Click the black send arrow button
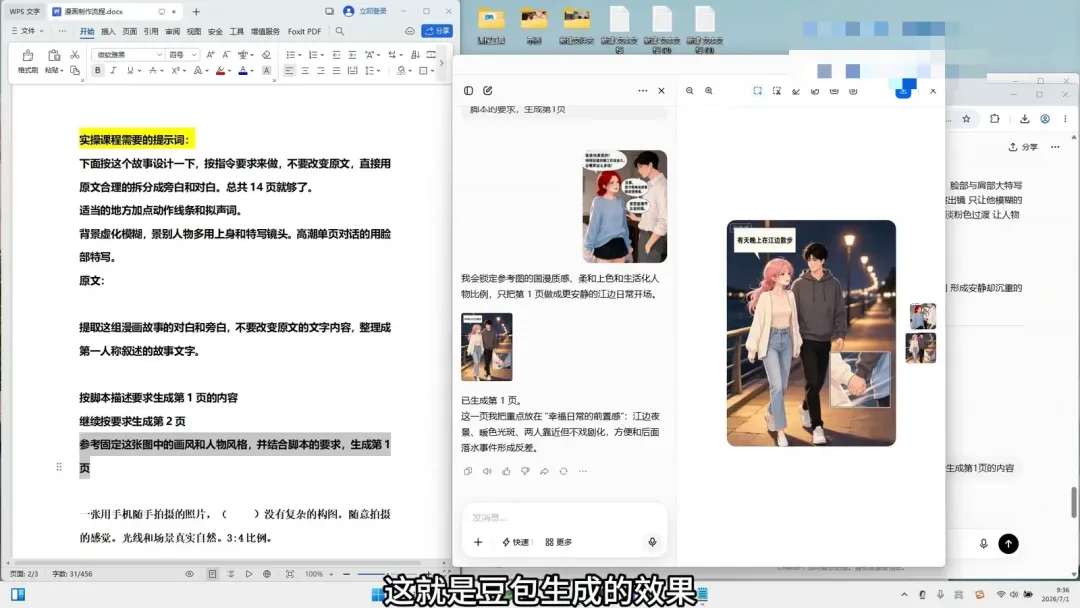 pos(1008,544)
